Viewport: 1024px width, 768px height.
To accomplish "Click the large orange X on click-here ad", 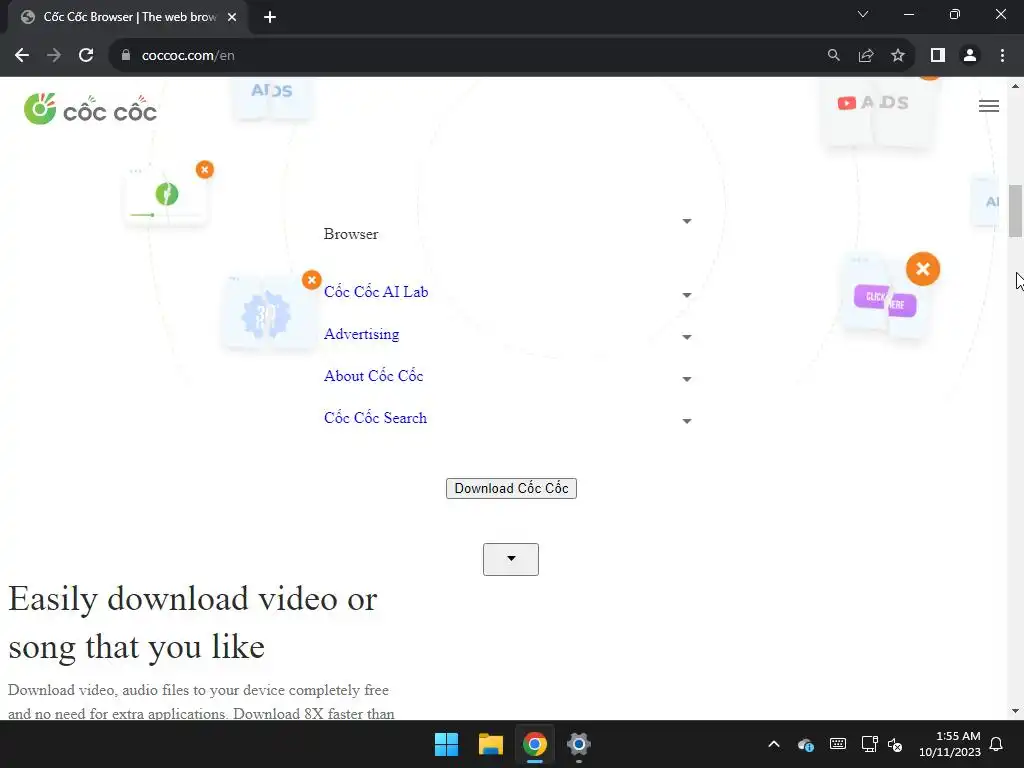I will click(x=923, y=268).
